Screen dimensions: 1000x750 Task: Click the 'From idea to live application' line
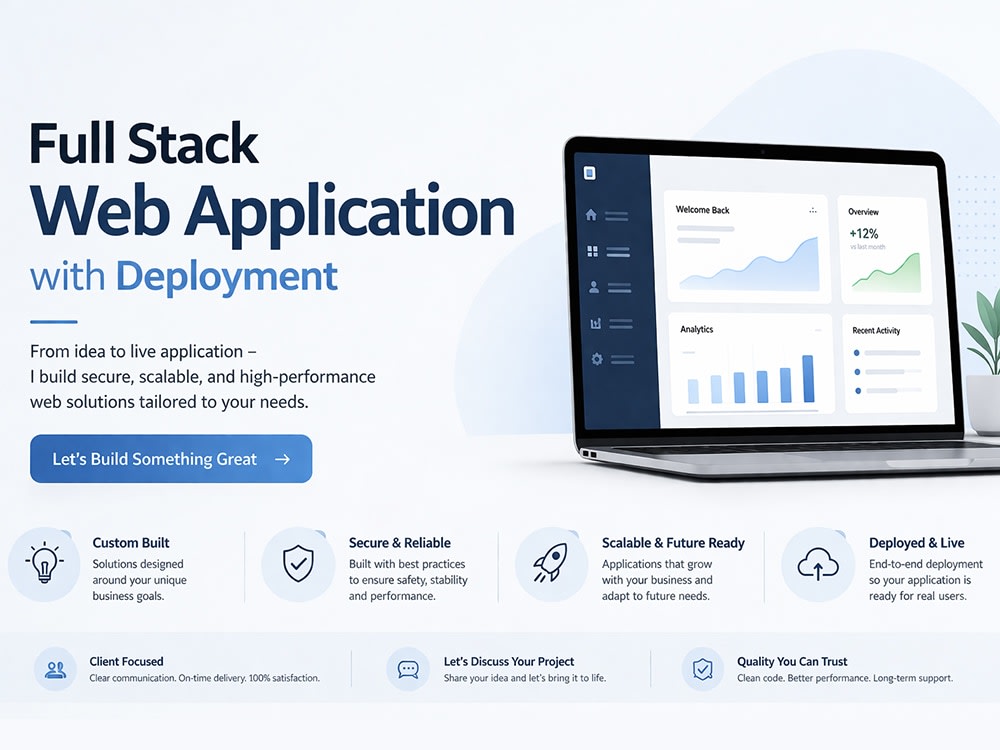coord(143,351)
